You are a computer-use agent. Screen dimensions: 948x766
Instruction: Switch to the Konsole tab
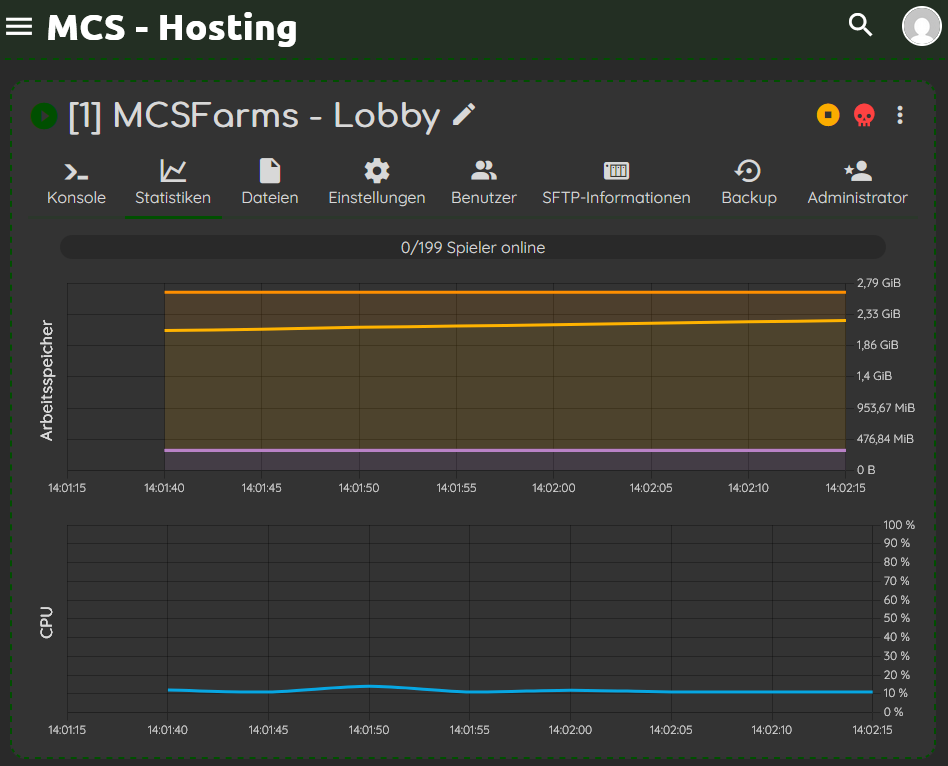[76, 183]
